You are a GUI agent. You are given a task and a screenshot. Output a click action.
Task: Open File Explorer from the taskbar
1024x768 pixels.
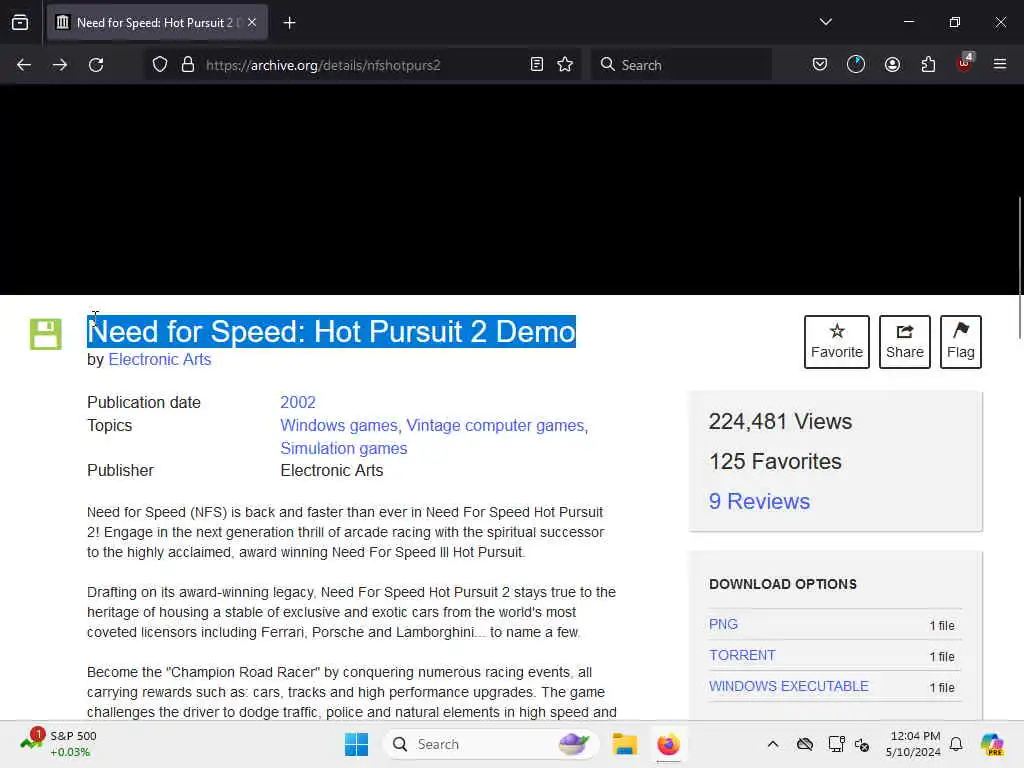tap(624, 744)
